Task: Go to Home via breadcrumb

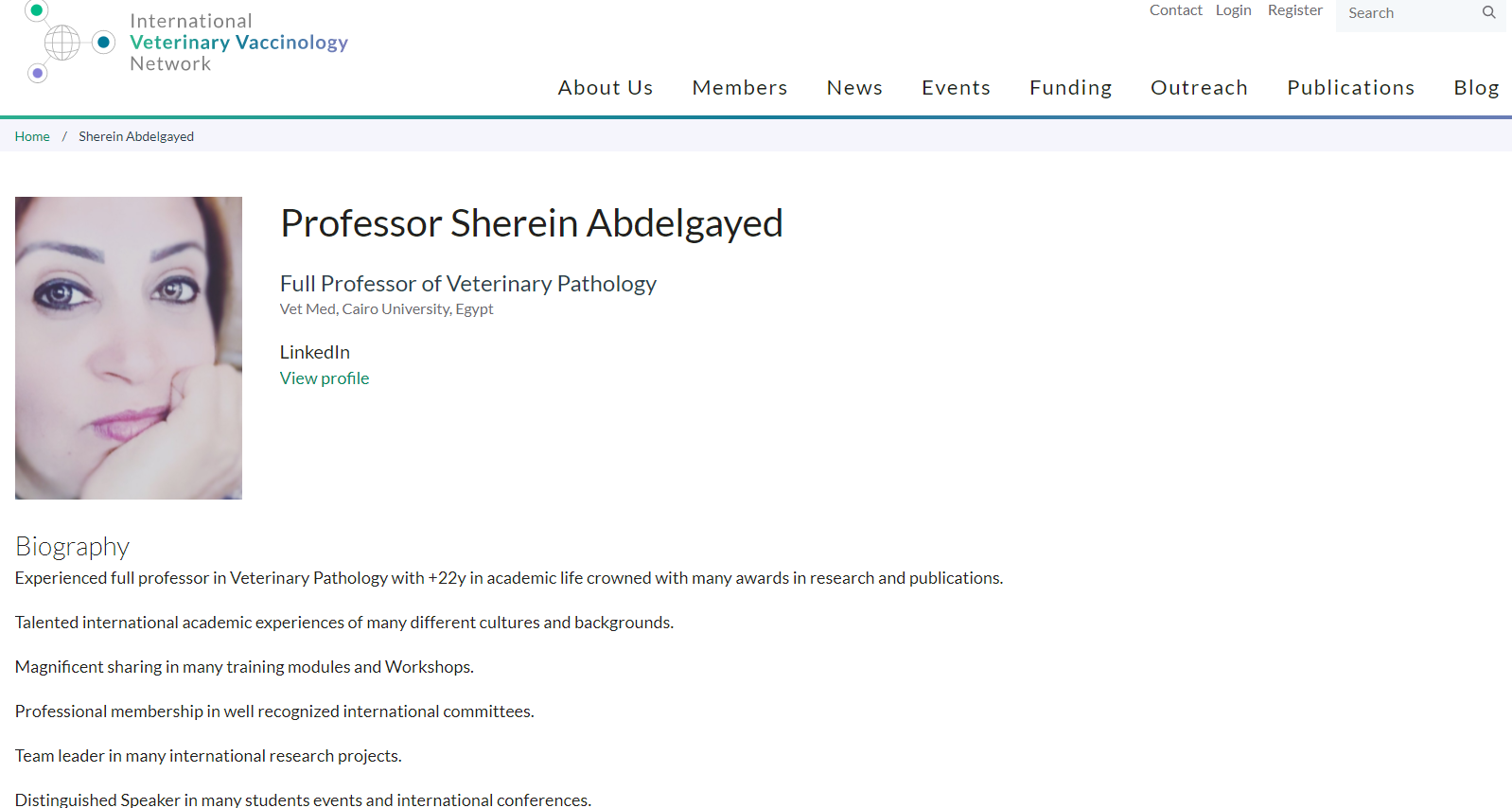Action: (x=32, y=136)
